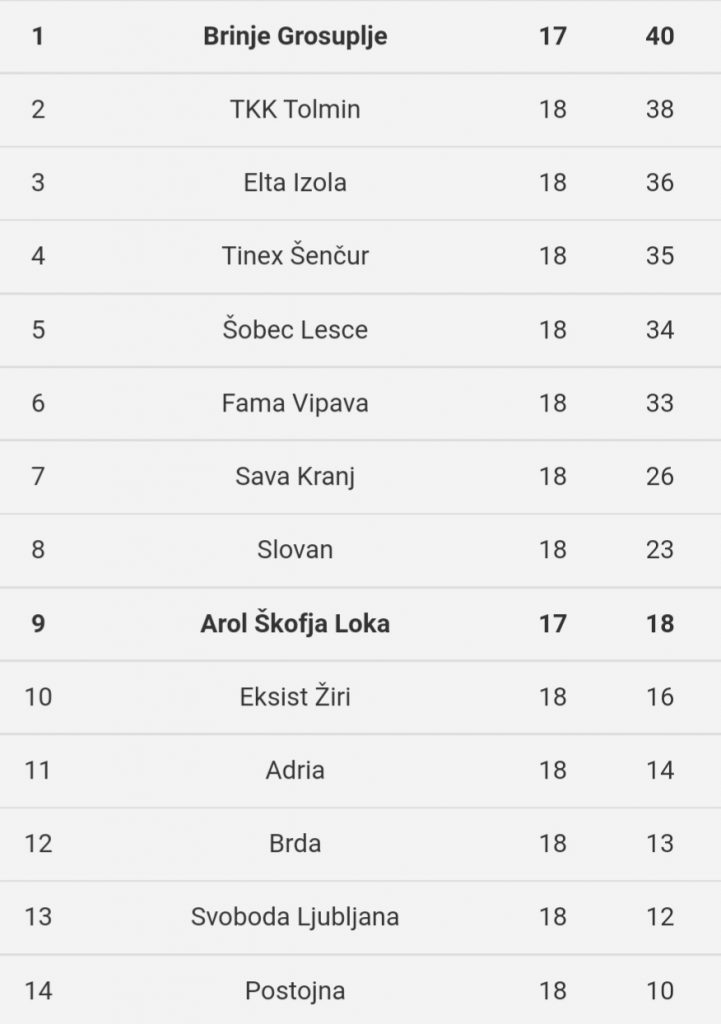The width and height of the screenshot is (721, 1024).
Task: Select Arol Škofja Loka's 17 games played cell
Action: pyautogui.click(x=553, y=623)
